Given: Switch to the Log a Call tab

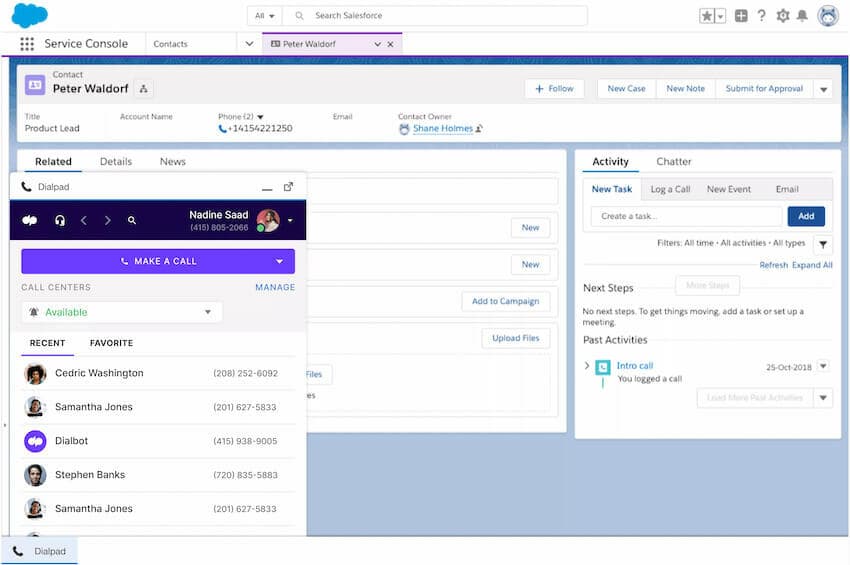Looking at the screenshot, I should (x=670, y=189).
